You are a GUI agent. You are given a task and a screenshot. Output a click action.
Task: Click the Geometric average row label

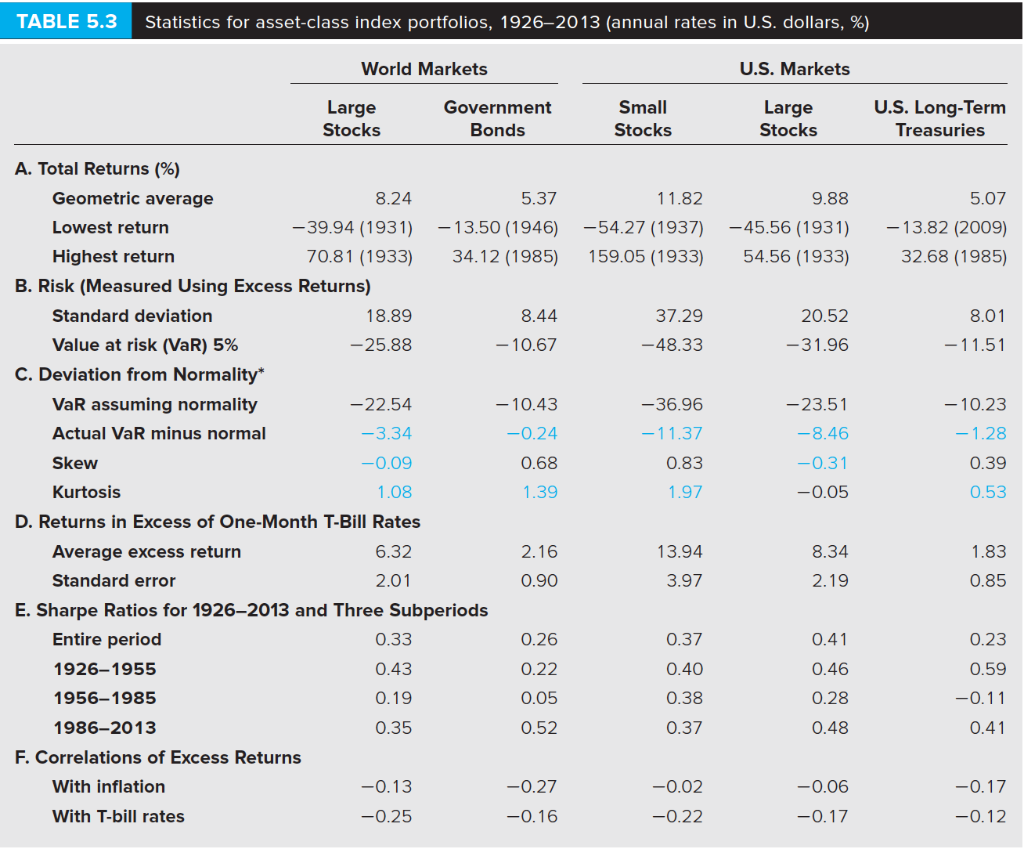131,198
